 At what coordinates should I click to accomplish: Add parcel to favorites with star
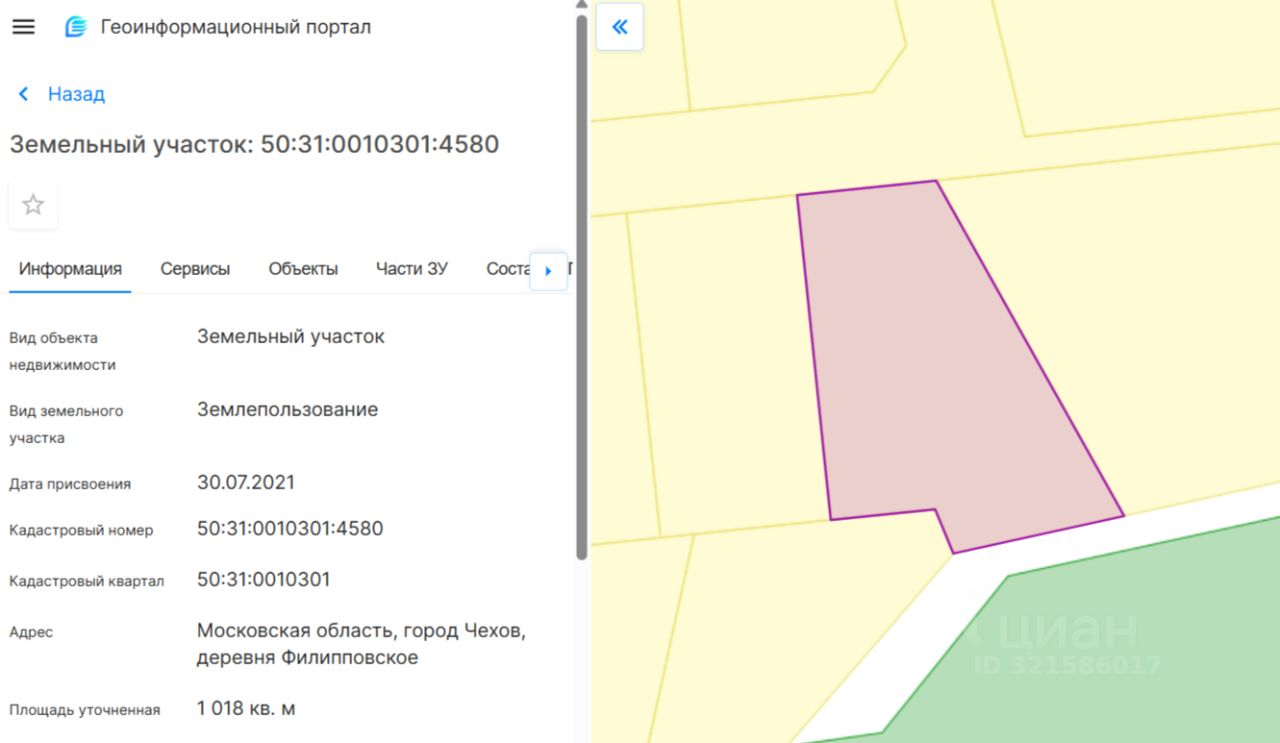point(33,205)
